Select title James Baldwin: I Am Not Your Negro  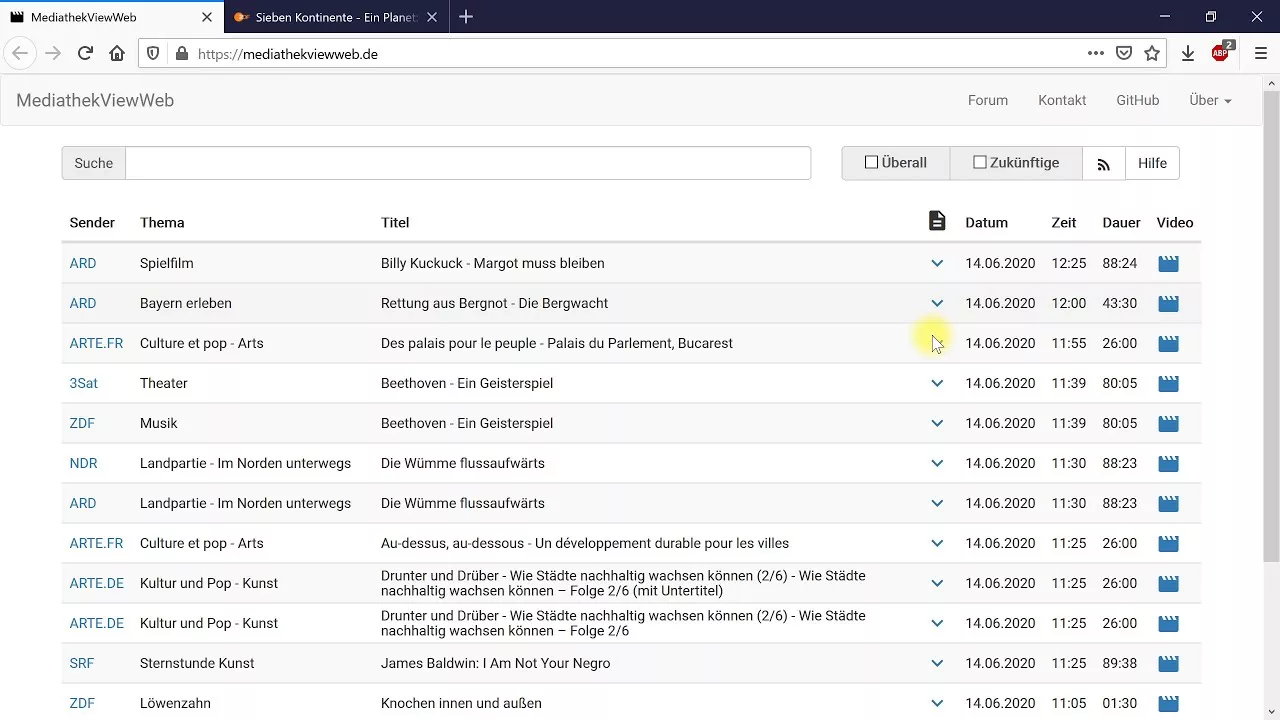click(495, 664)
